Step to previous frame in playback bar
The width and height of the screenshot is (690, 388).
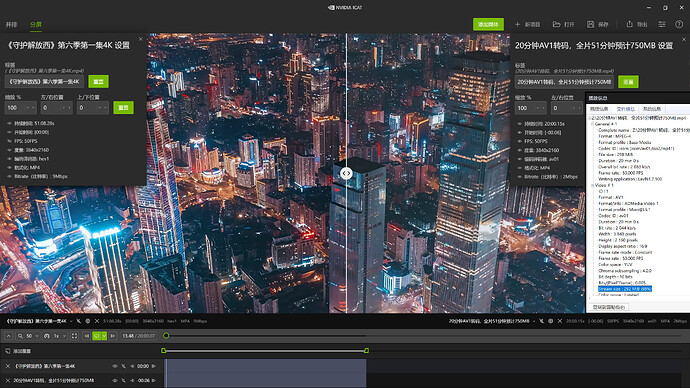87,336
